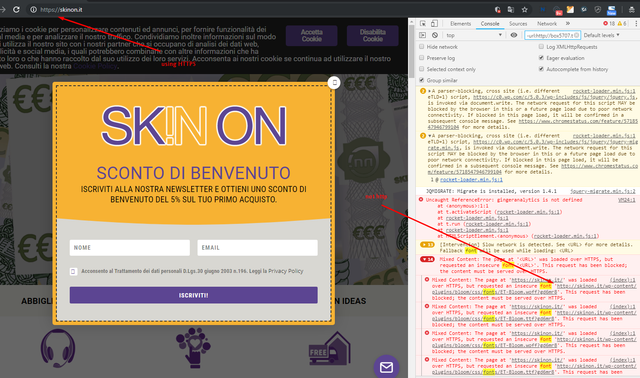Viewport: 640px width, 378px height.
Task: Open the Elements tab
Action: [460, 24]
